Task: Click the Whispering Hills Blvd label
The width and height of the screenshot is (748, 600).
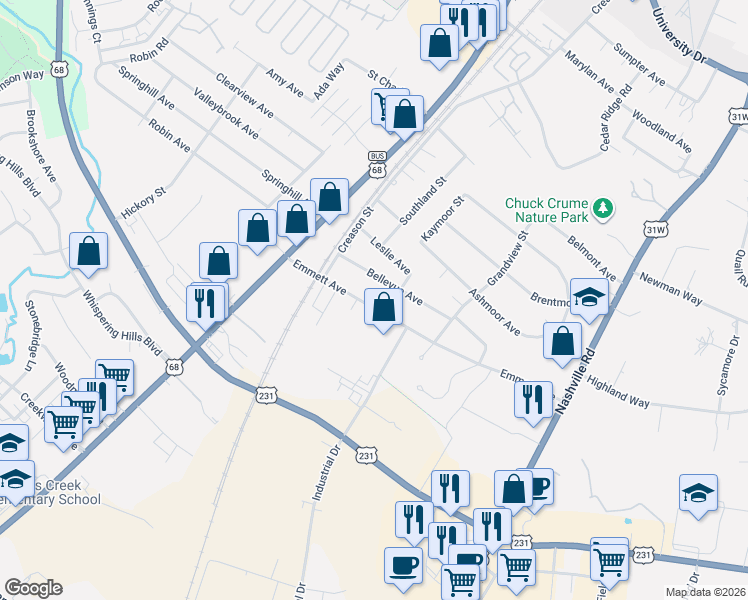Action: click(x=122, y=323)
